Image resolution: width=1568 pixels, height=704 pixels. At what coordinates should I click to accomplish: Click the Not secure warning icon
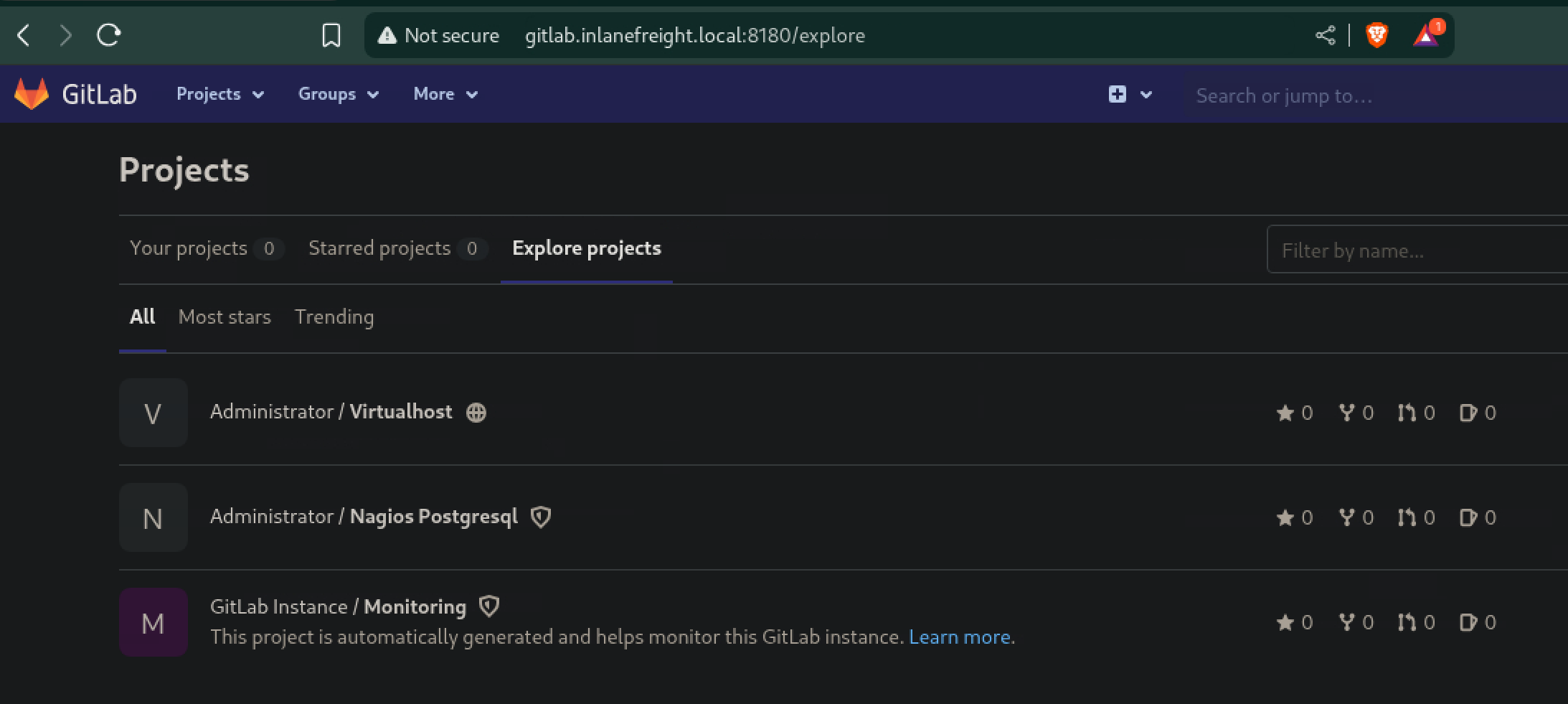387,35
